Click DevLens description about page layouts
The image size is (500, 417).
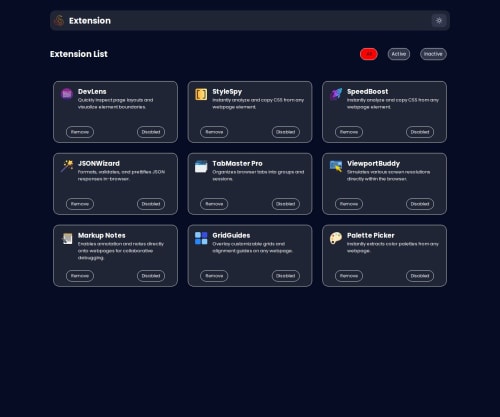click(x=115, y=103)
